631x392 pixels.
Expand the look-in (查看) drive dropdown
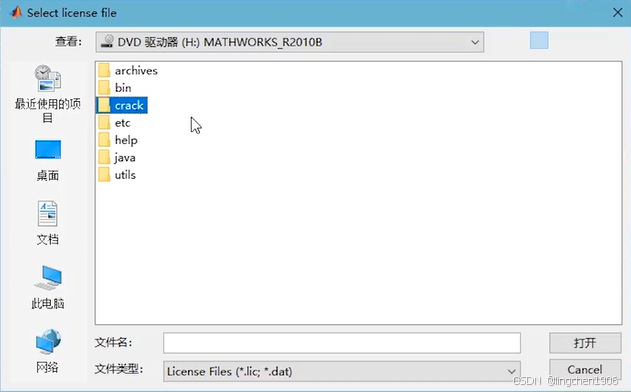pyautogui.click(x=475, y=42)
